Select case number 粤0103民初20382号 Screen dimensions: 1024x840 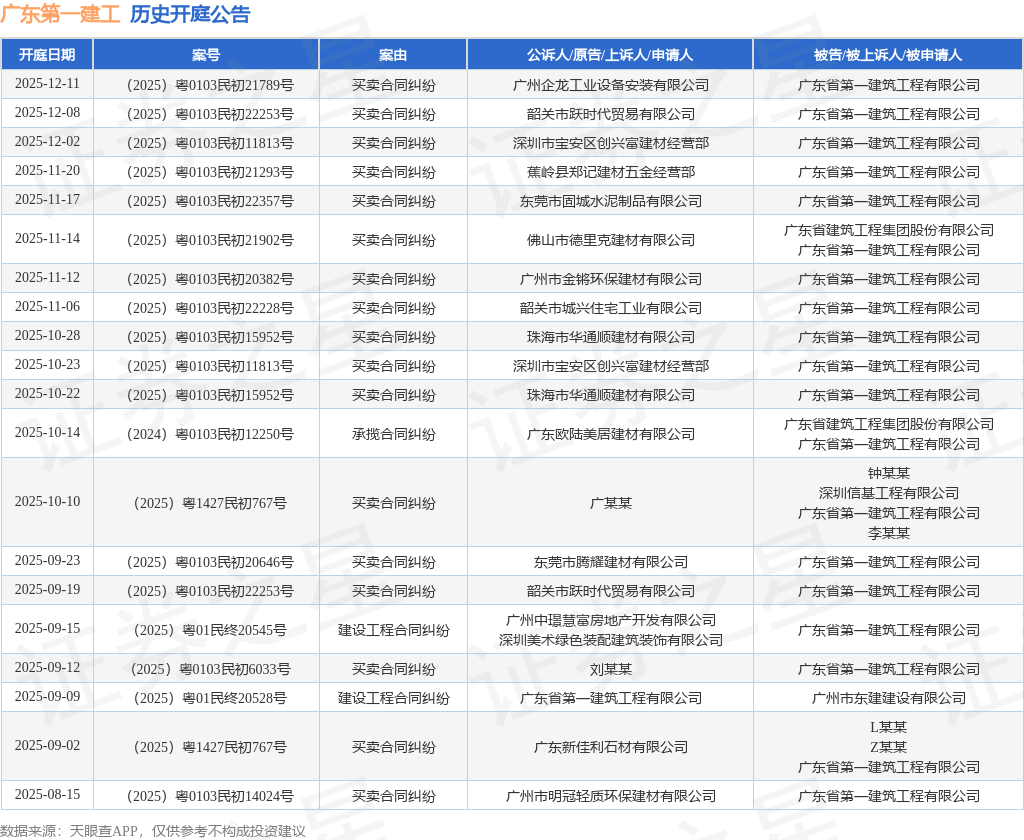click(234, 279)
